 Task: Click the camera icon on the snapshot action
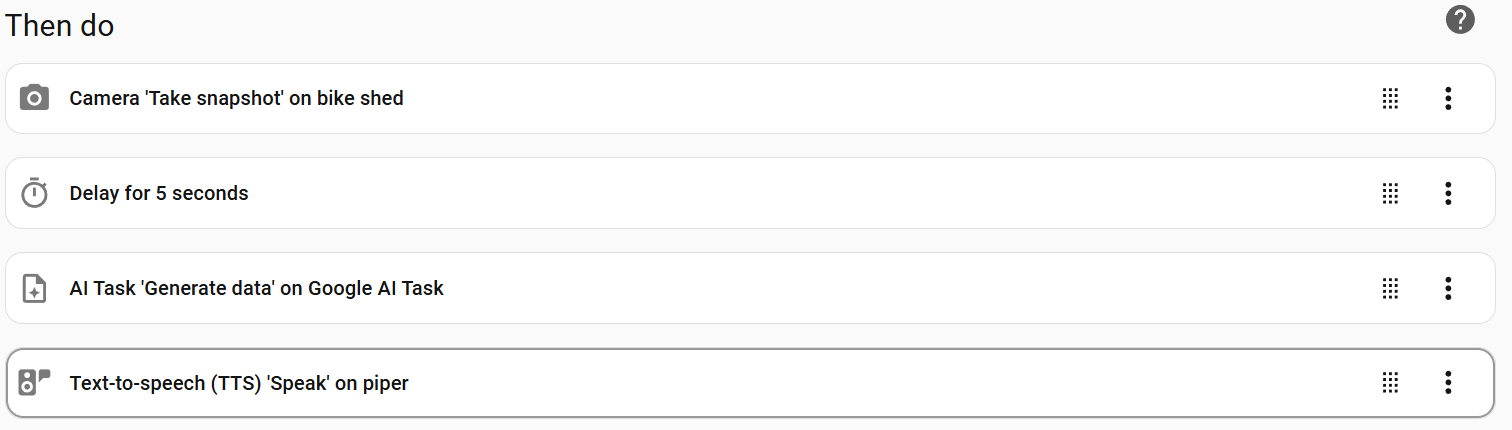[34, 98]
